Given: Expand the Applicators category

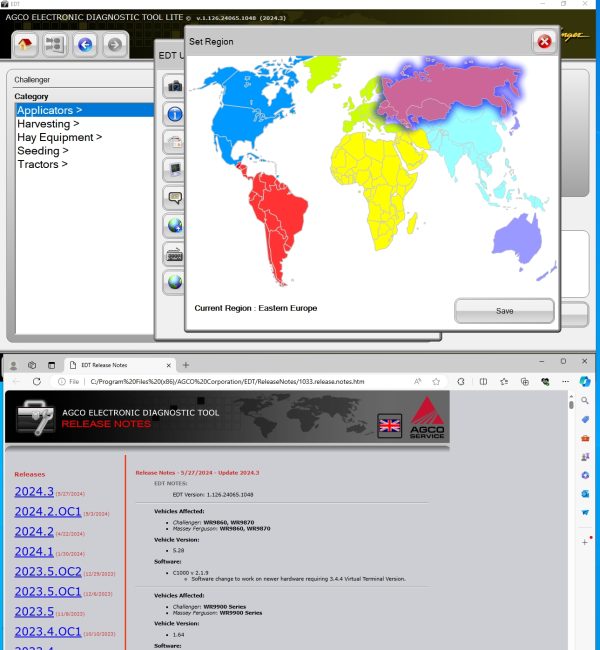Looking at the screenshot, I should coord(49,110).
